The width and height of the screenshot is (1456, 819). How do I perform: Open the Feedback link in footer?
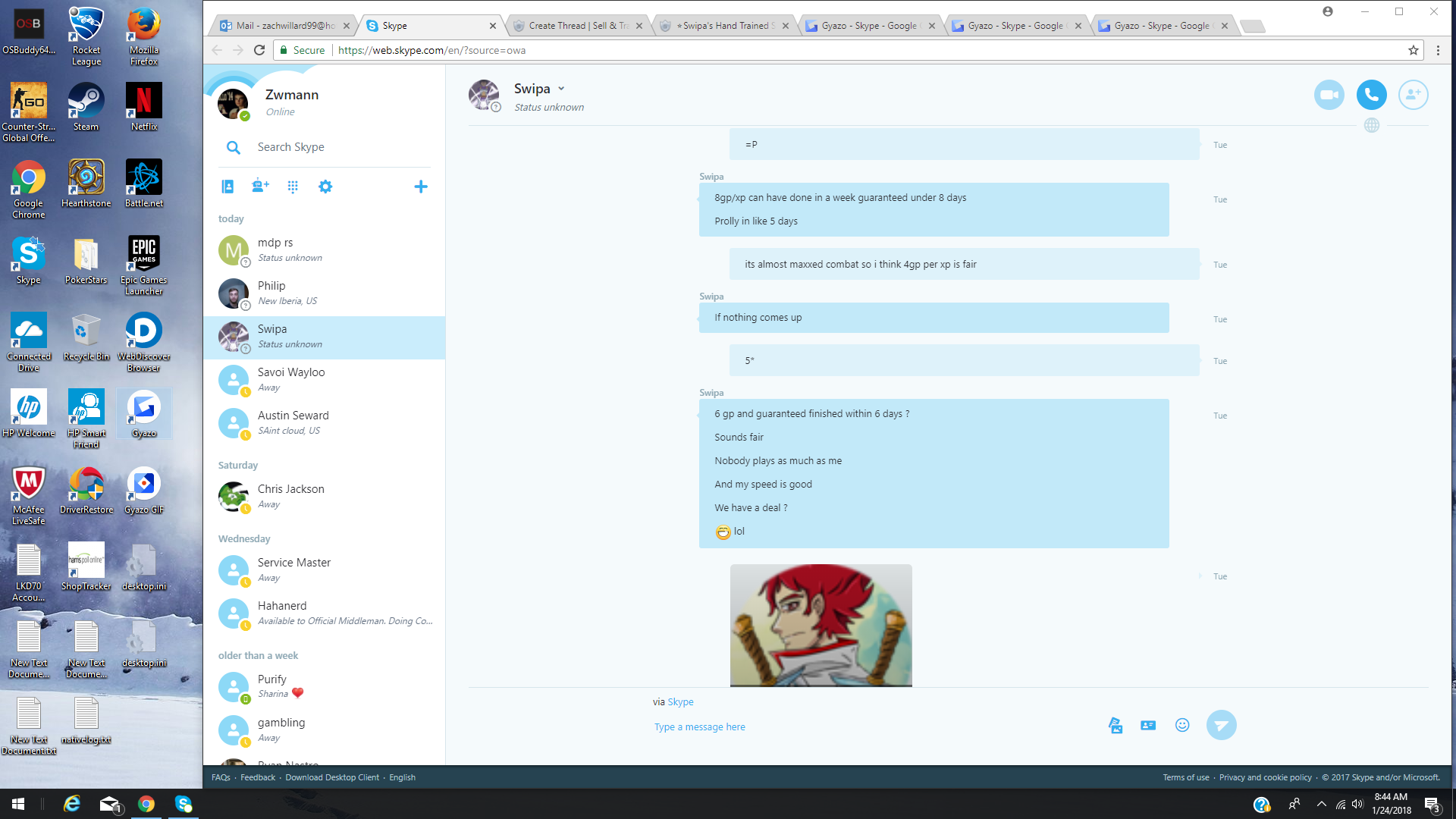click(x=258, y=777)
